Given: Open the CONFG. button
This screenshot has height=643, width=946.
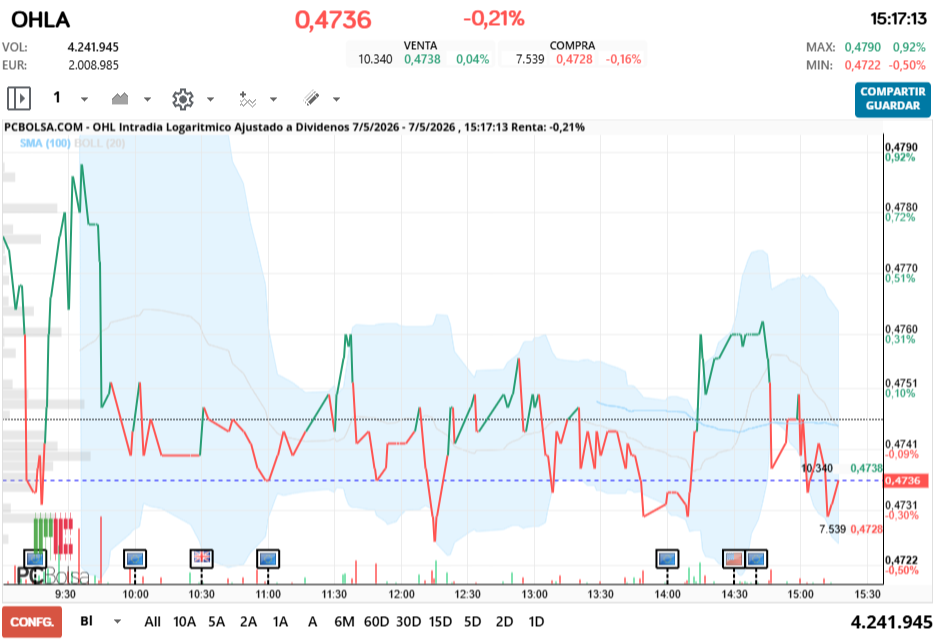Looking at the screenshot, I should (32, 622).
